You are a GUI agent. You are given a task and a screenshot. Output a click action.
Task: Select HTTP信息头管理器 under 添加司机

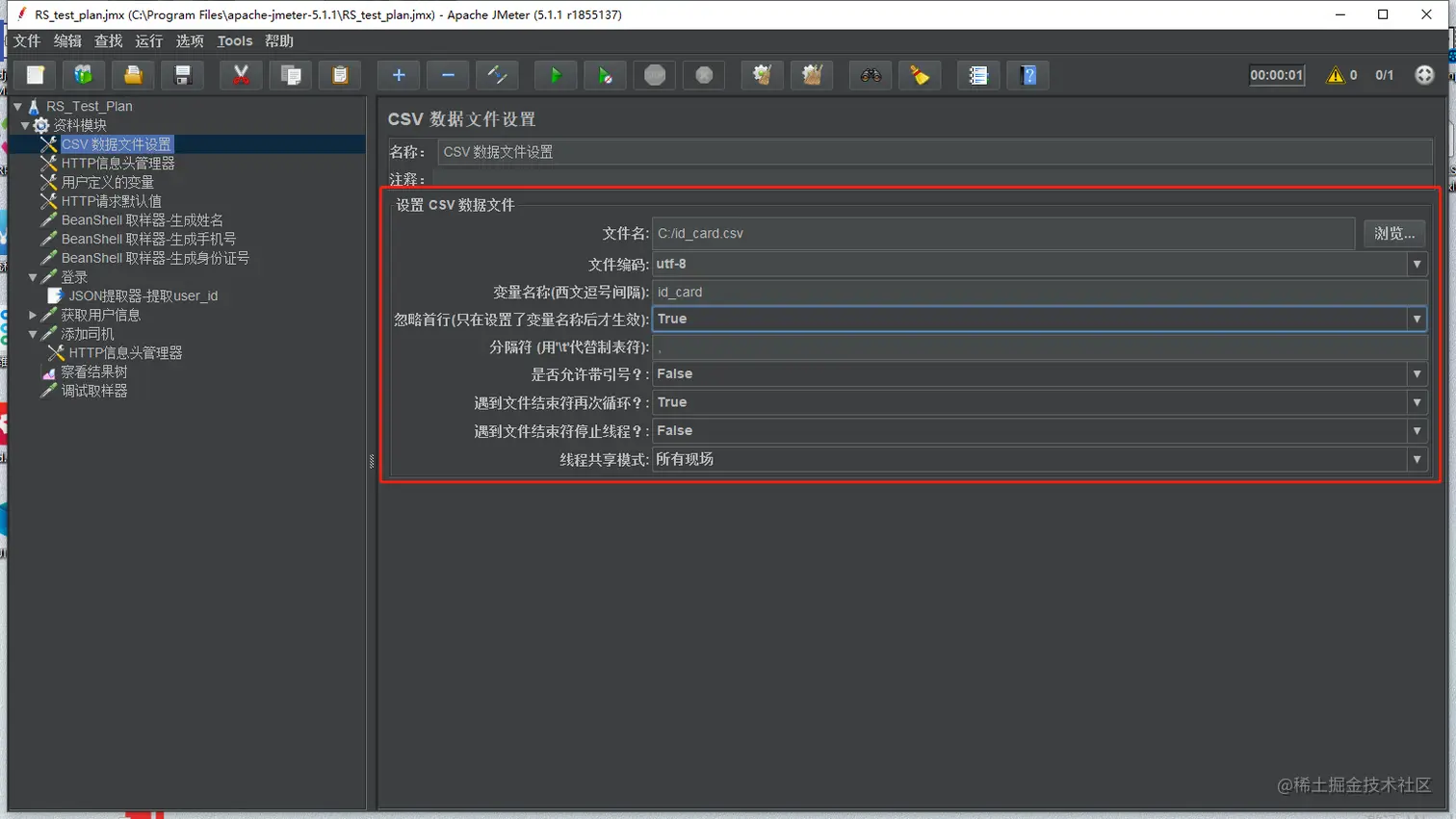125,353
